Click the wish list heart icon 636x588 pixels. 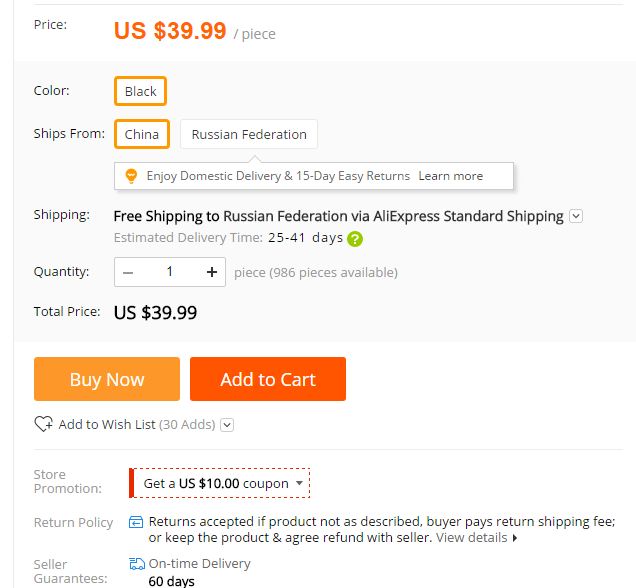(43, 424)
